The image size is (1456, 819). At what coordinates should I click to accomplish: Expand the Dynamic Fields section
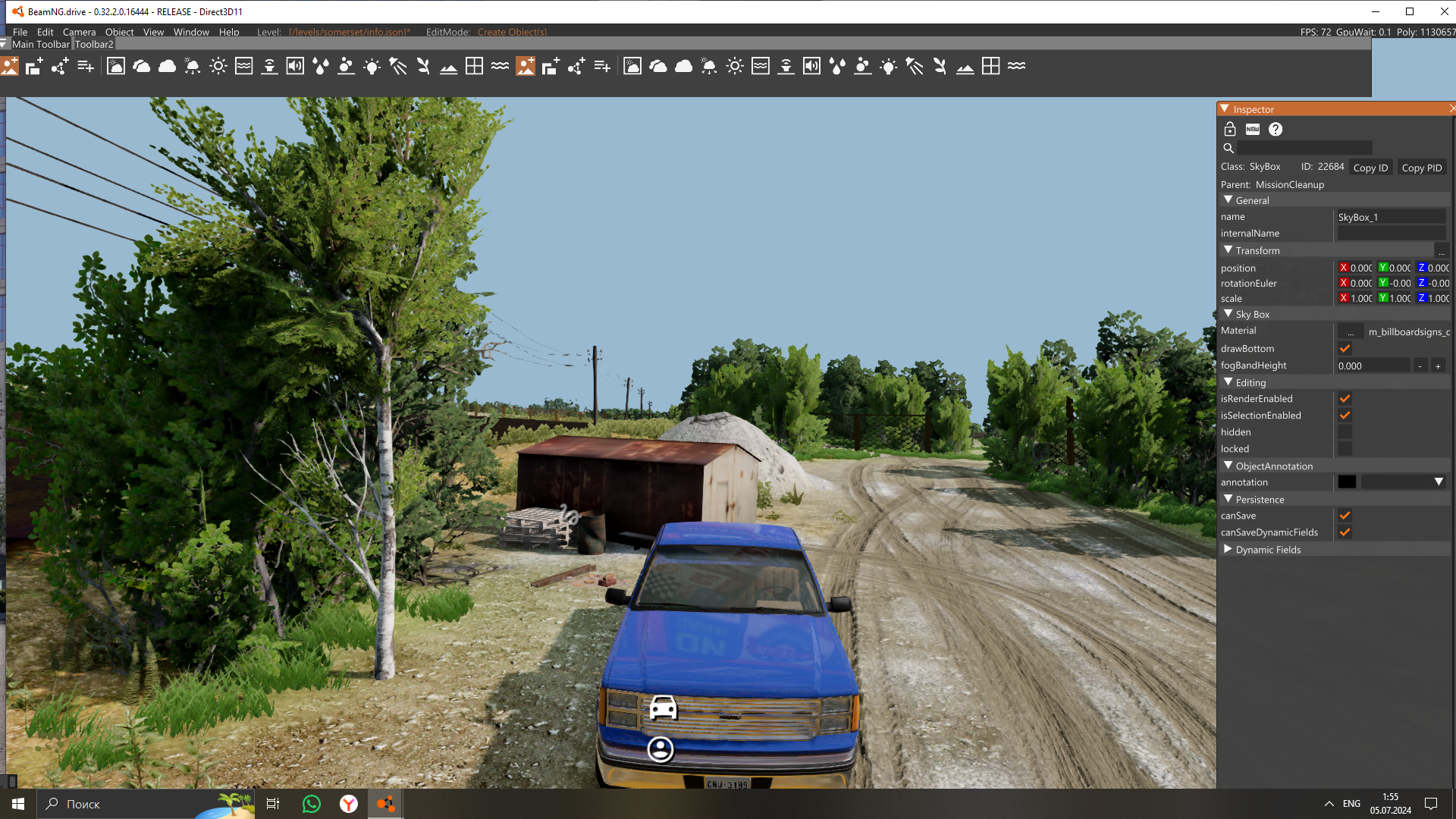(1228, 549)
